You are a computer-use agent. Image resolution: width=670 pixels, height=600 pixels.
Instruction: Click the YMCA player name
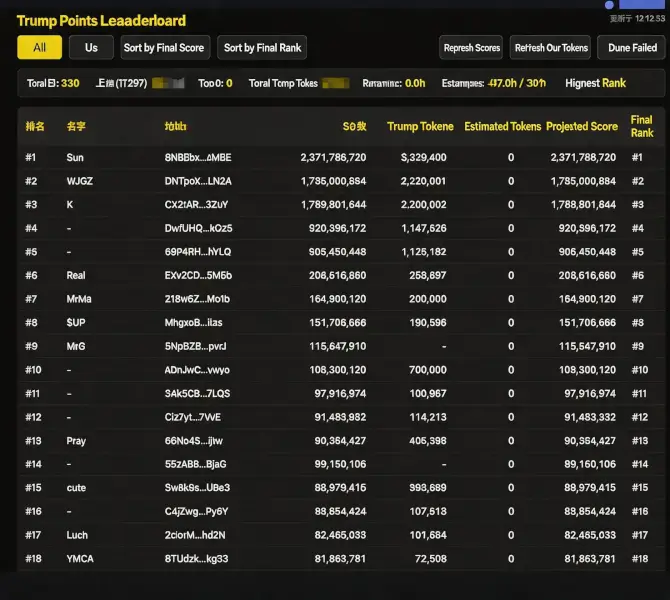[x=80, y=558]
